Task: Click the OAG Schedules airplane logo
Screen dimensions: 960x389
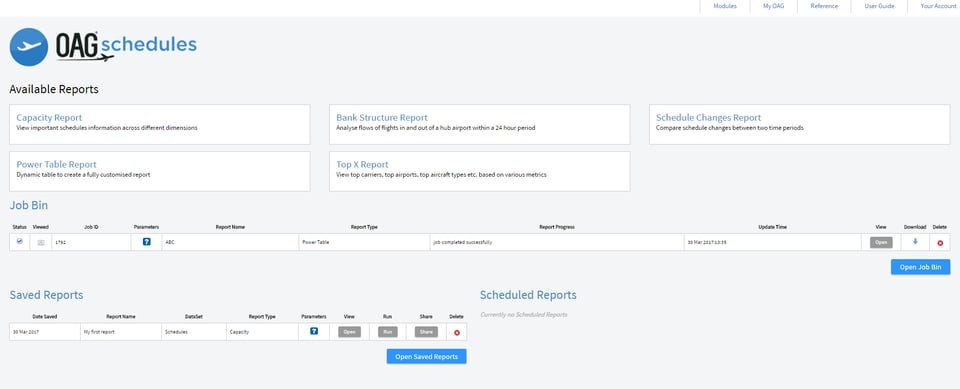Action: (x=29, y=47)
